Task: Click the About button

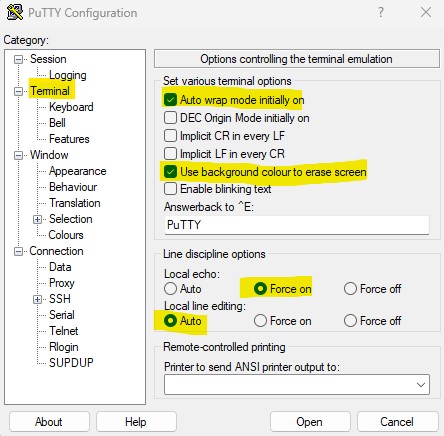Action: pyautogui.click(x=49, y=422)
